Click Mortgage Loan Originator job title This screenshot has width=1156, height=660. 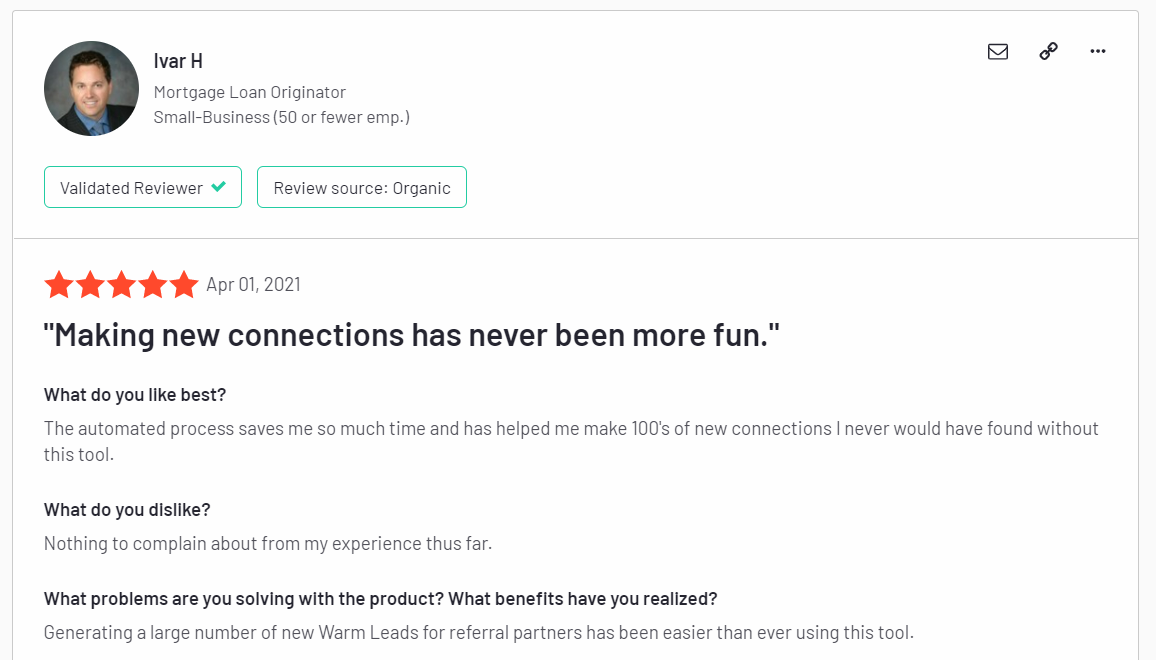click(249, 92)
